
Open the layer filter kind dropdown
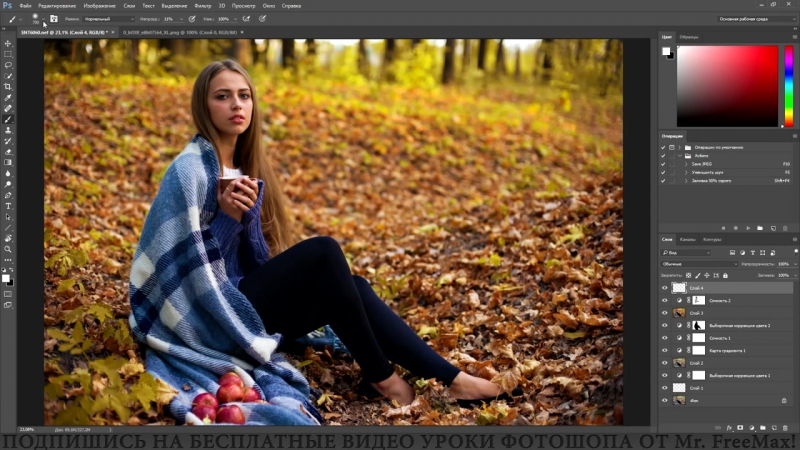pos(686,253)
